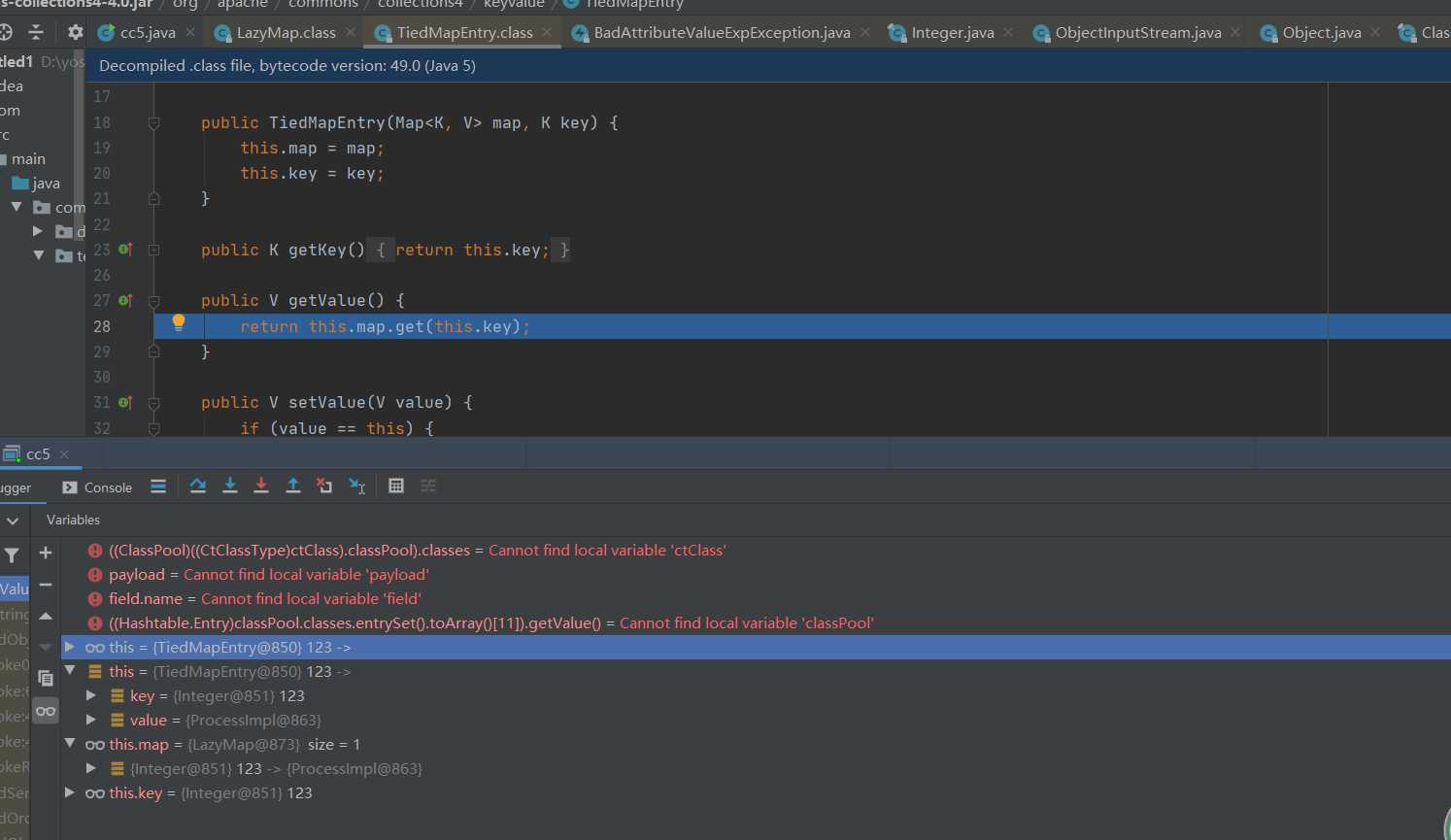
Task: Toggle the glasses icon for watches view
Action: click(46, 712)
